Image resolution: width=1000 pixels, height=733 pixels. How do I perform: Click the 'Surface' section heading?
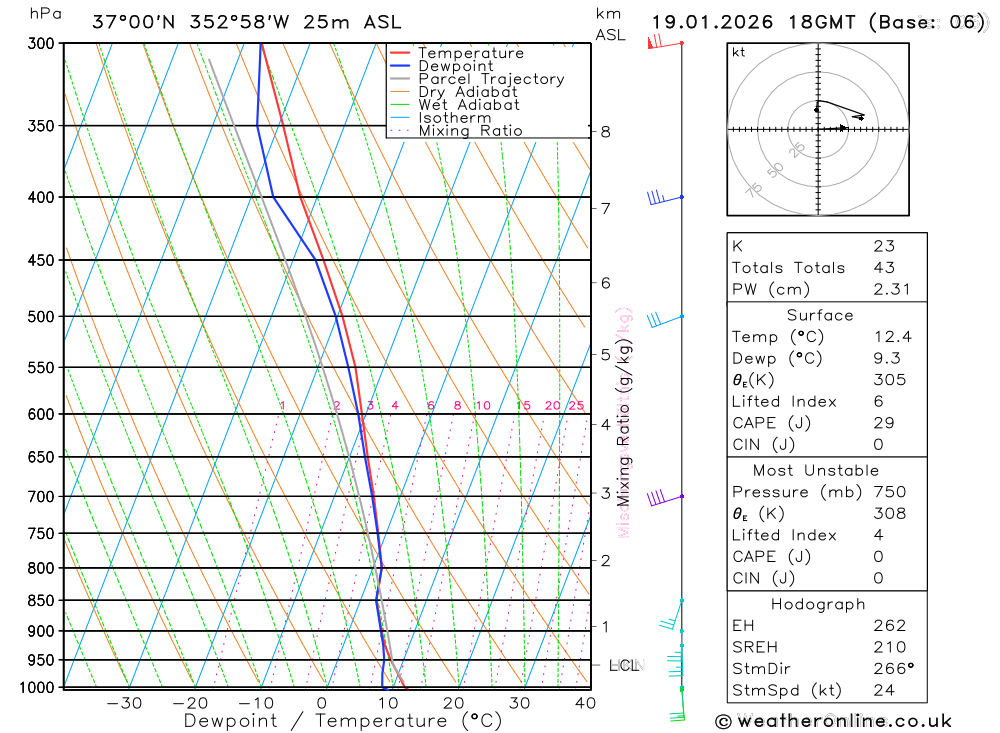coord(820,316)
